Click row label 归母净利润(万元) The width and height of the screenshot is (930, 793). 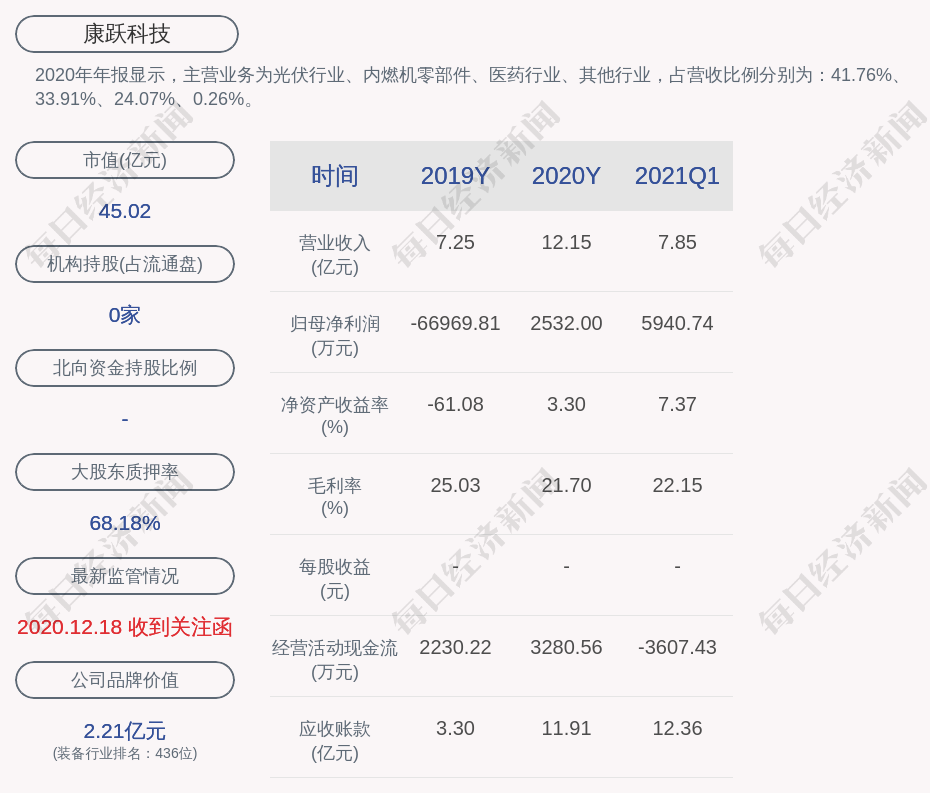[335, 336]
